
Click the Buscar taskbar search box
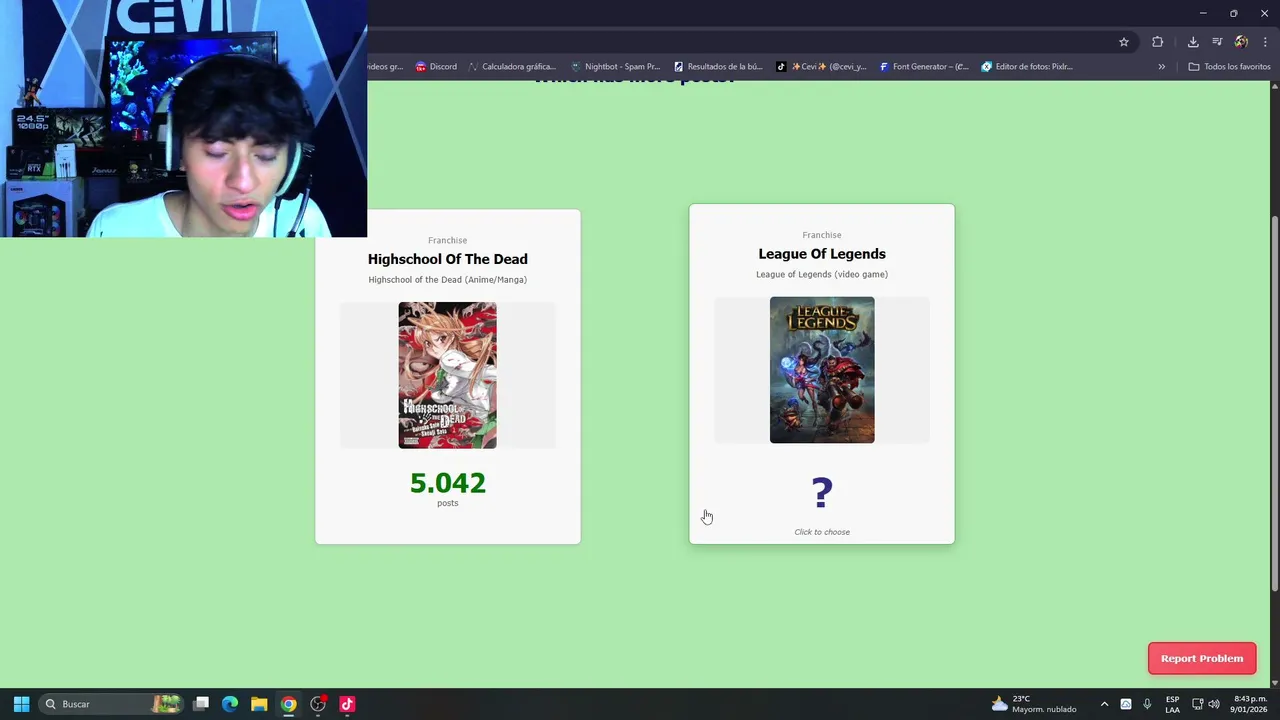(x=112, y=704)
